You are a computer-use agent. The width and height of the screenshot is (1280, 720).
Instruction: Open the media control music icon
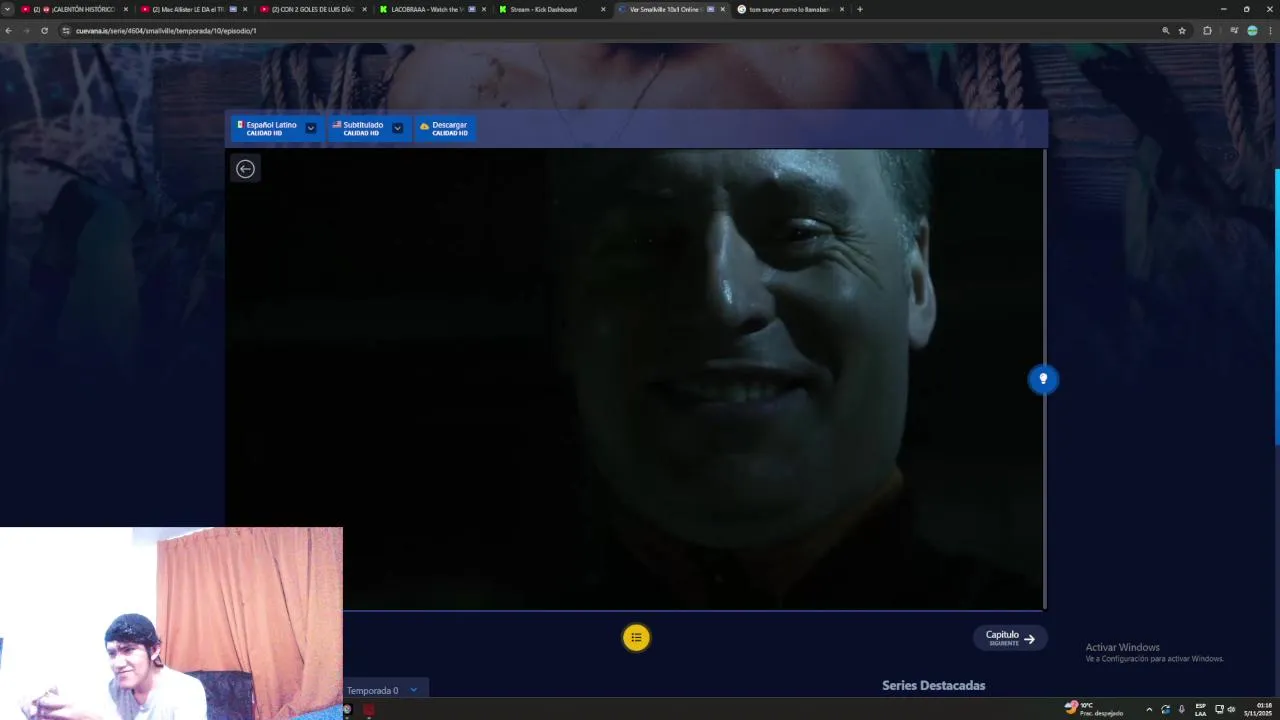pos(1234,30)
